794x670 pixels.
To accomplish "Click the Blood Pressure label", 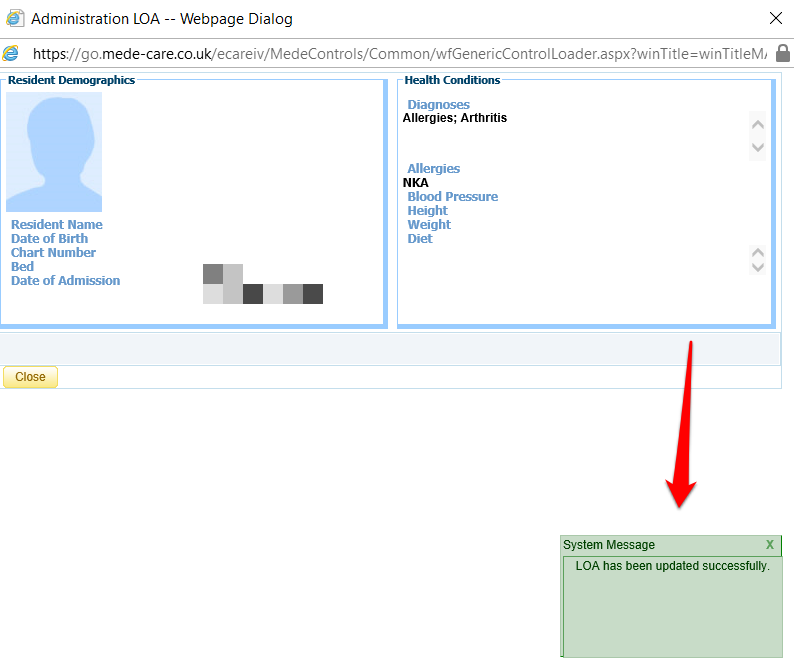I will [x=452, y=197].
